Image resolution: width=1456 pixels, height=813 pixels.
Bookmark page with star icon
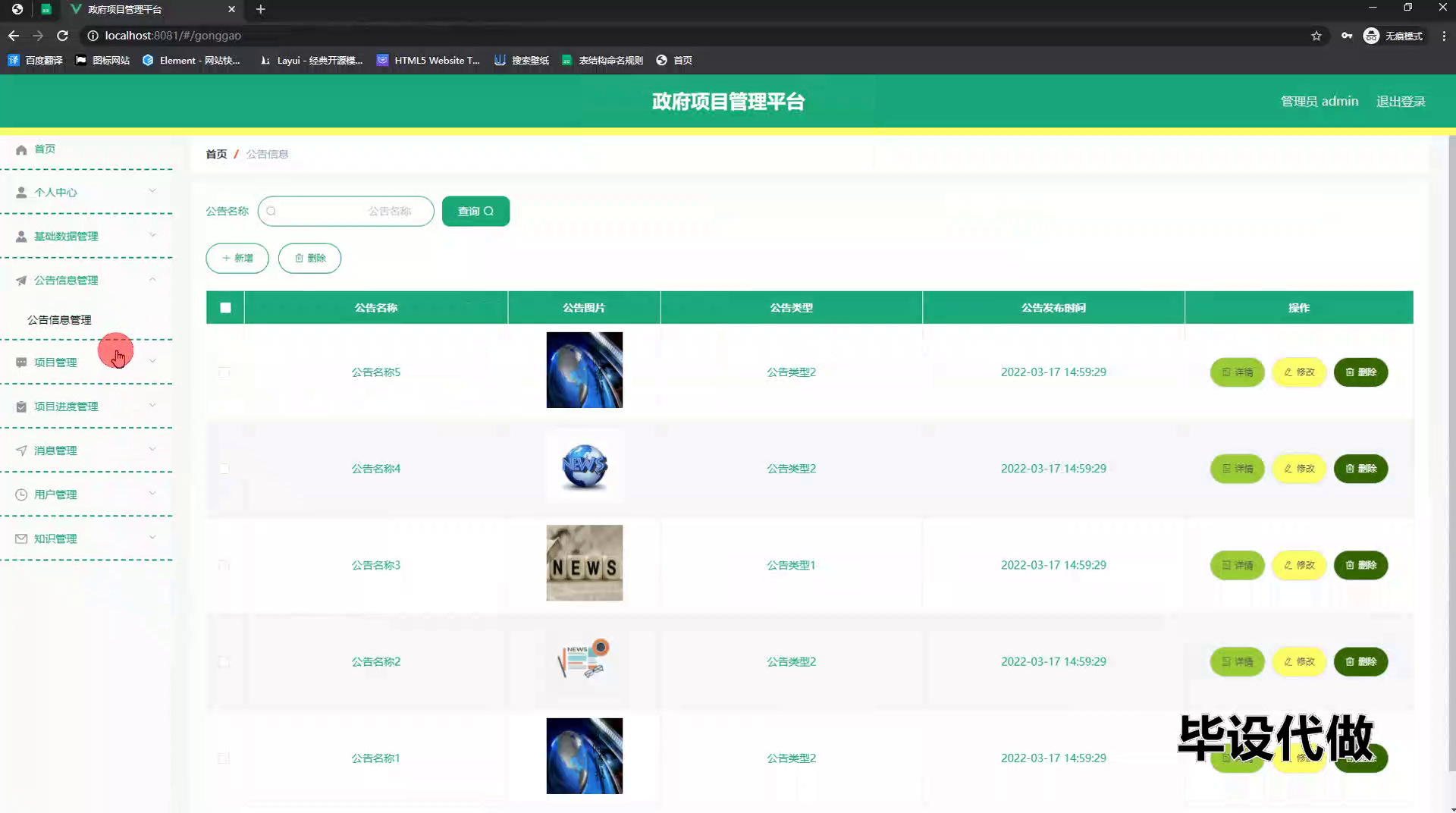pos(1316,36)
